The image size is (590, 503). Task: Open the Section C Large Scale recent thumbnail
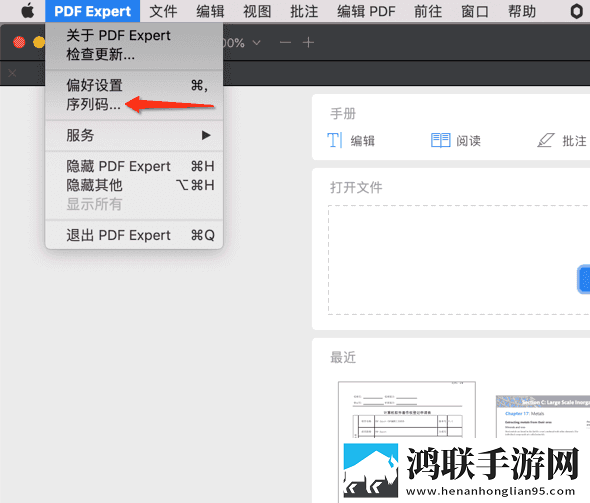pos(543,416)
